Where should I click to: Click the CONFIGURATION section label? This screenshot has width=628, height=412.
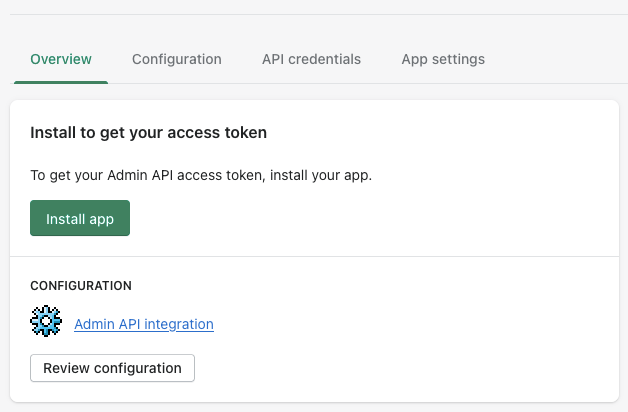81,286
